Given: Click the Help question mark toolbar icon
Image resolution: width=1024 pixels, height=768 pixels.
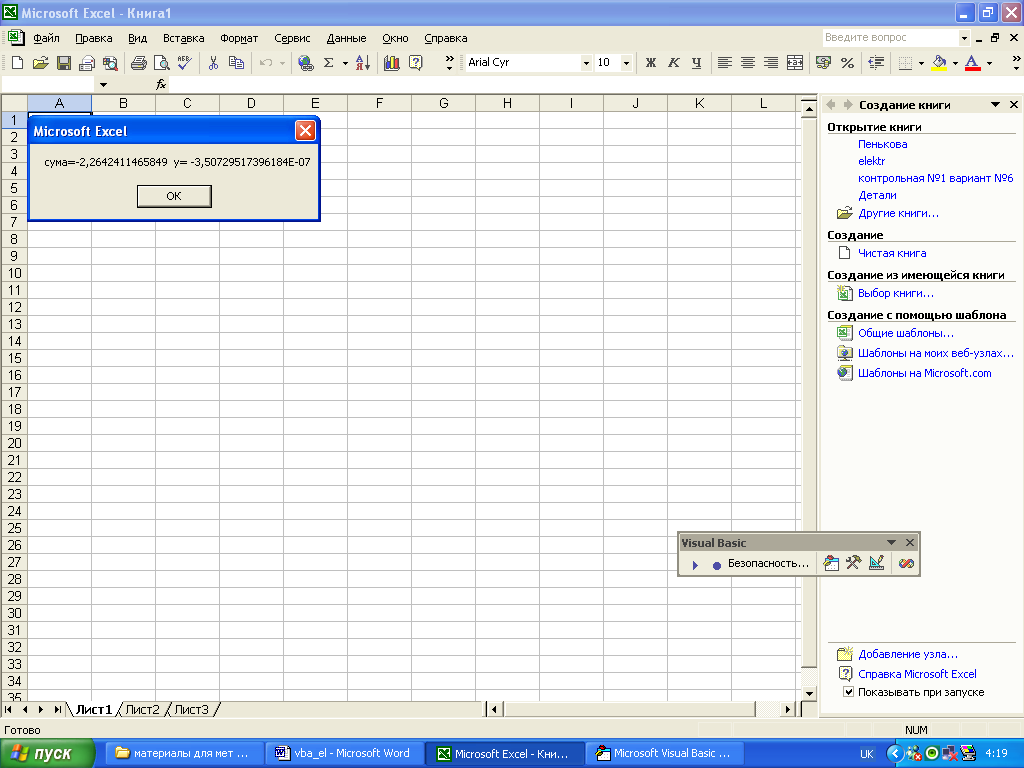Looking at the screenshot, I should click(x=415, y=63).
